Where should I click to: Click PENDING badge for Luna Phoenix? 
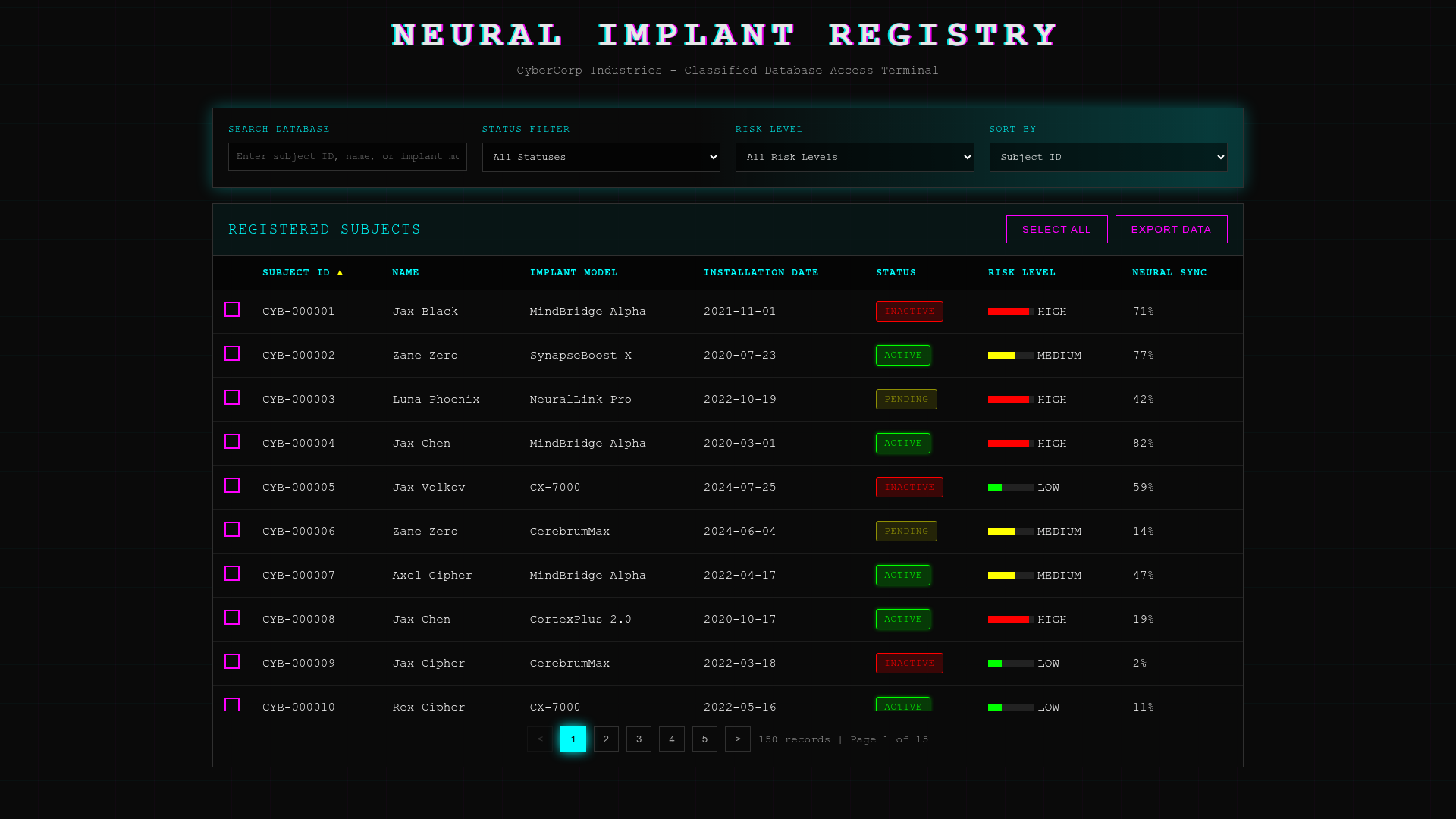[x=906, y=400]
